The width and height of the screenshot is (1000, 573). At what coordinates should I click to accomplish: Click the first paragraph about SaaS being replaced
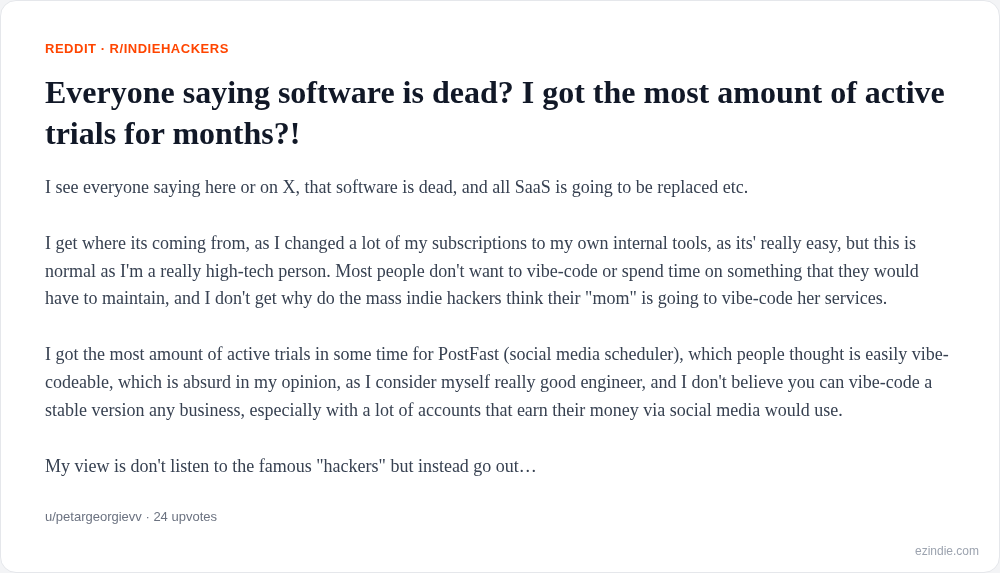click(396, 187)
